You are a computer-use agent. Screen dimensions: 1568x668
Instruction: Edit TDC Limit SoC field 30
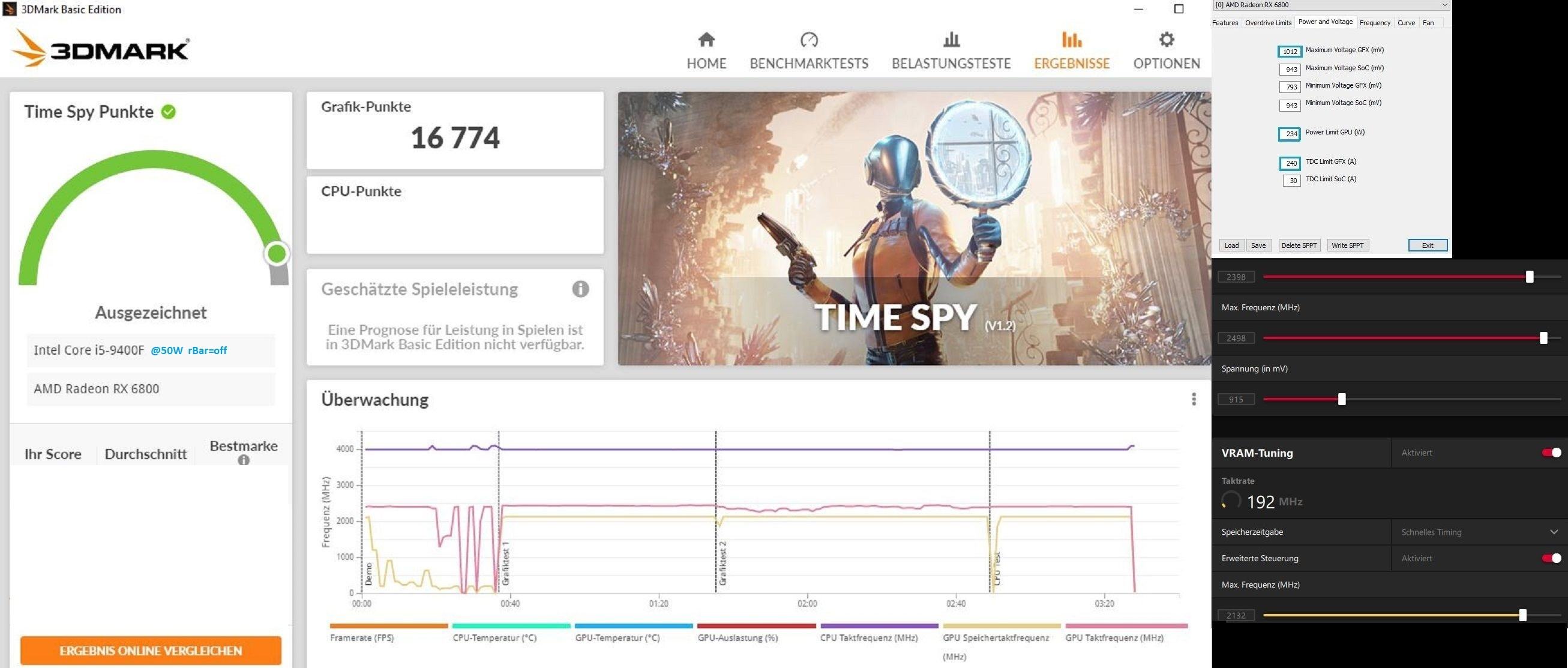[x=1291, y=181]
